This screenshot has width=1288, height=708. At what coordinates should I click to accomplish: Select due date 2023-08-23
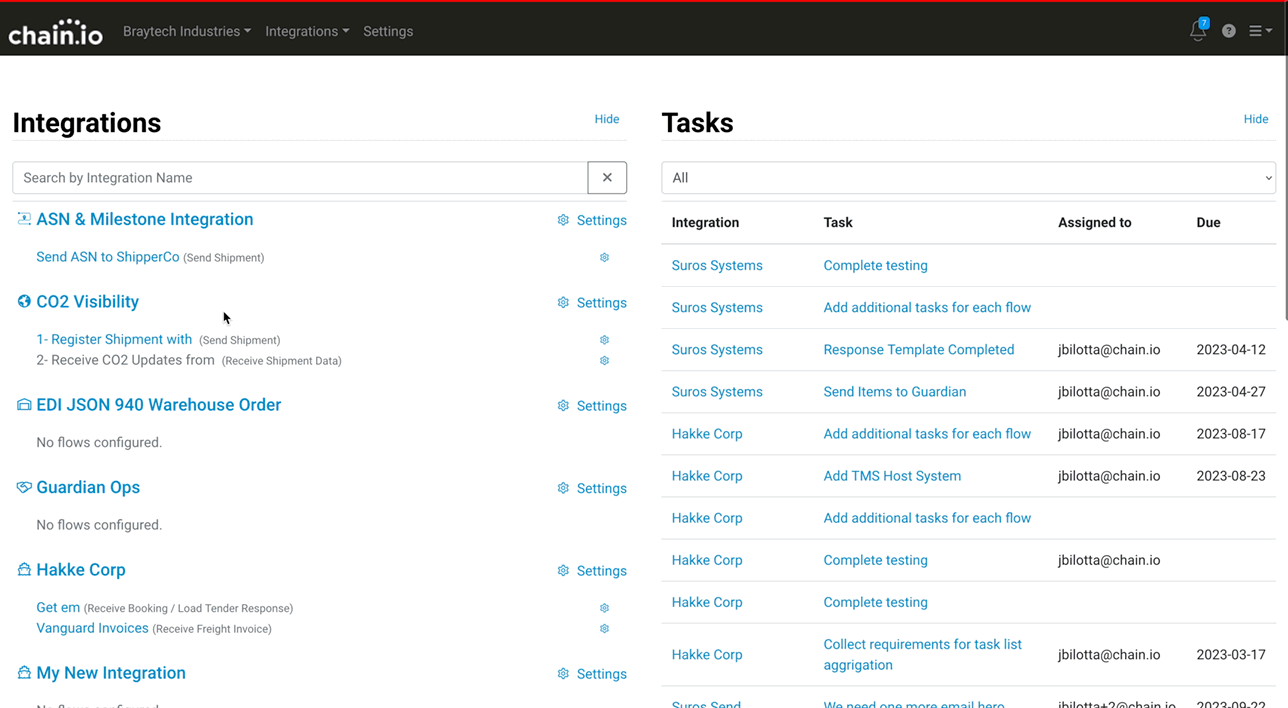[1231, 476]
